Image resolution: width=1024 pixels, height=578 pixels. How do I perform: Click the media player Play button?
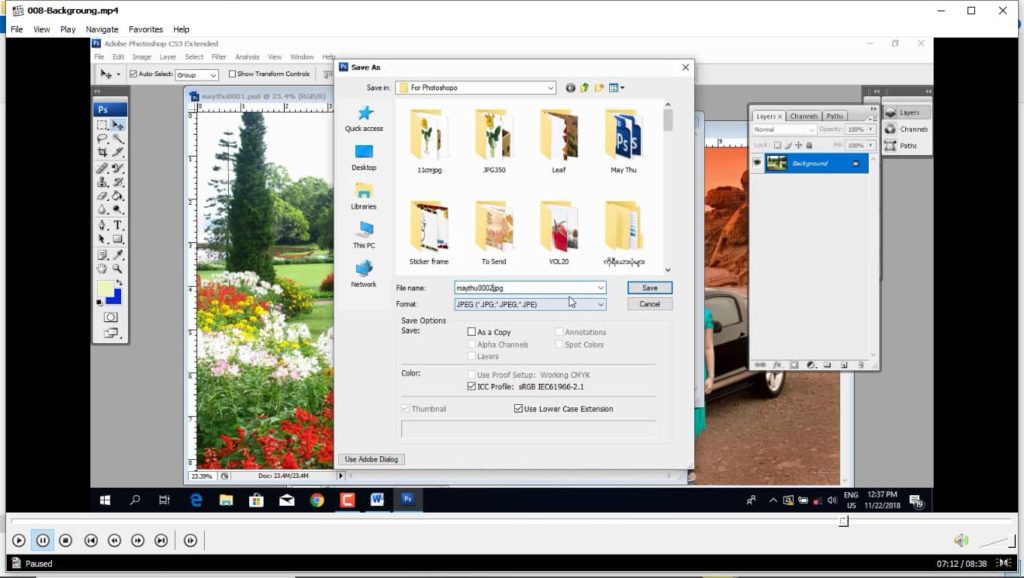[x=18, y=541]
